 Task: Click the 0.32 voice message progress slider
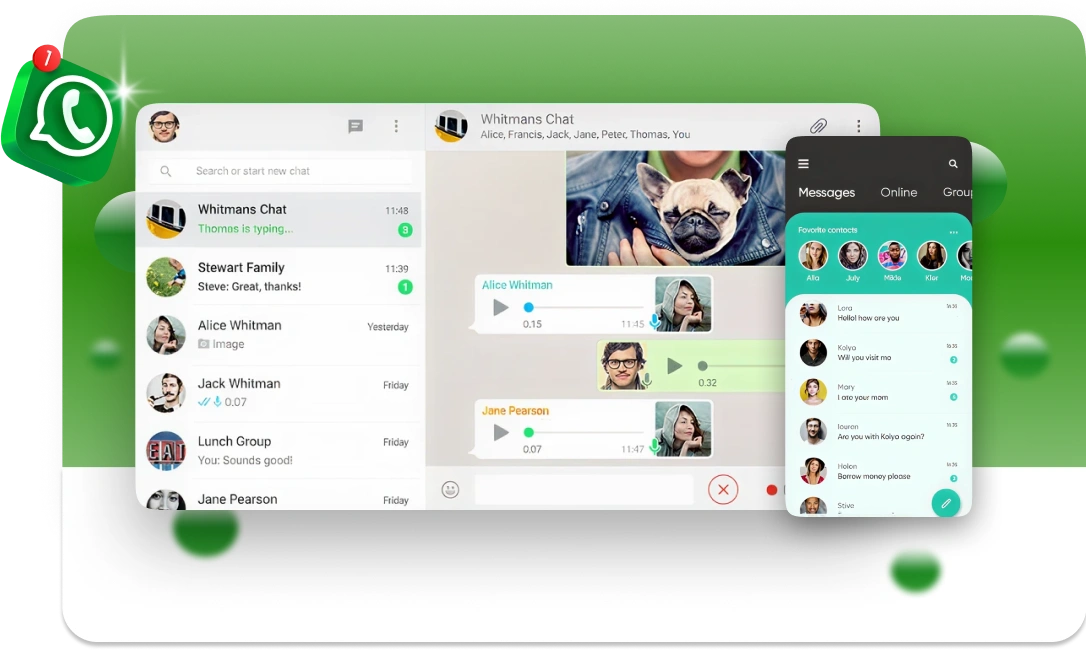point(741,366)
